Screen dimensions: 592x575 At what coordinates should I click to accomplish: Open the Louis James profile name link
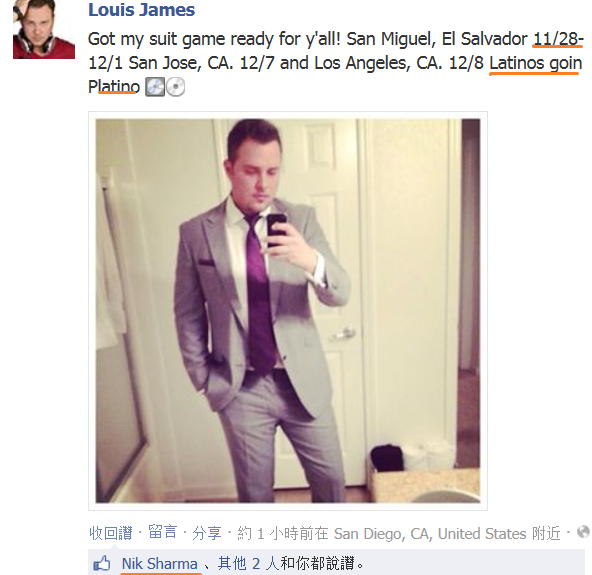click(x=142, y=10)
